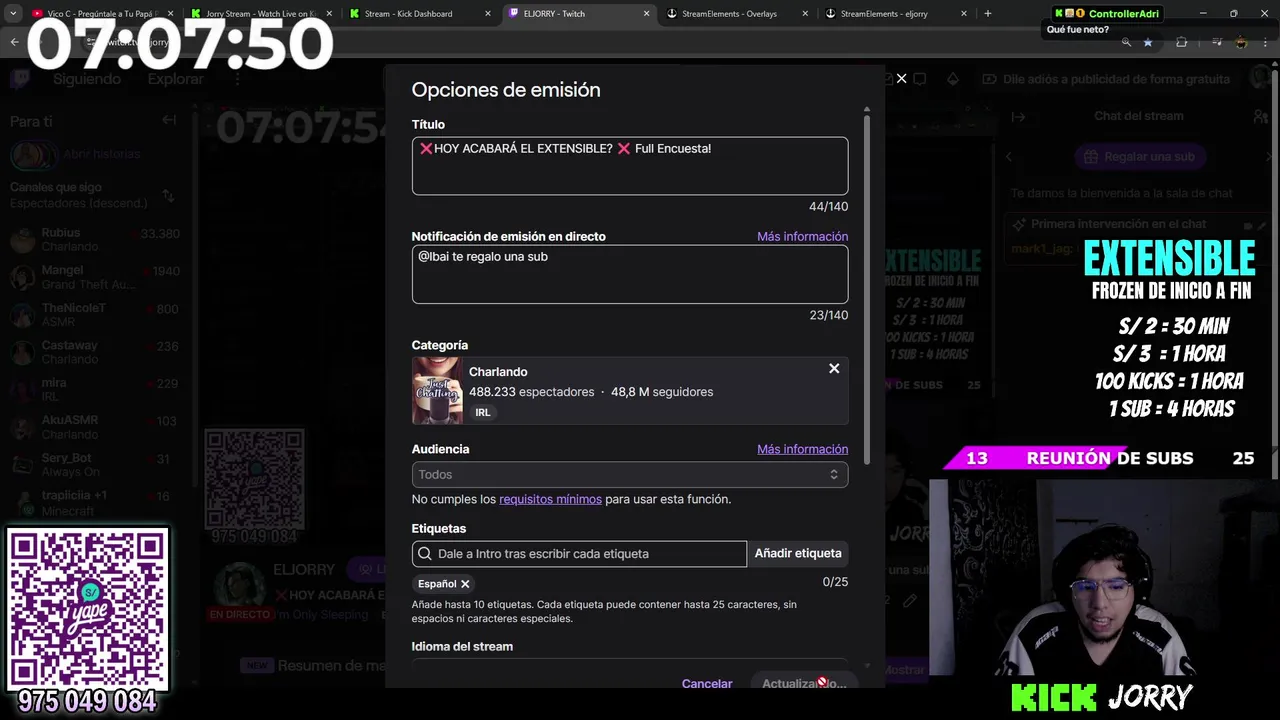Close the ELJORRY - Twitch tab
The image size is (1280, 720).
pyautogui.click(x=647, y=14)
